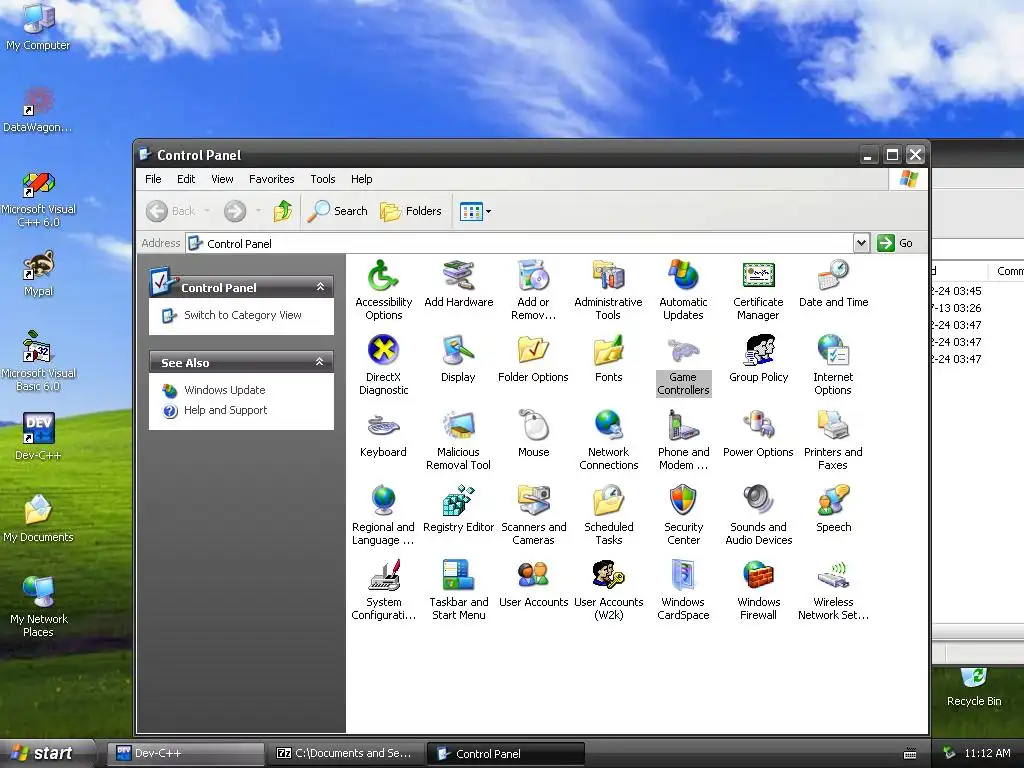Select the Display icon

[x=458, y=359]
